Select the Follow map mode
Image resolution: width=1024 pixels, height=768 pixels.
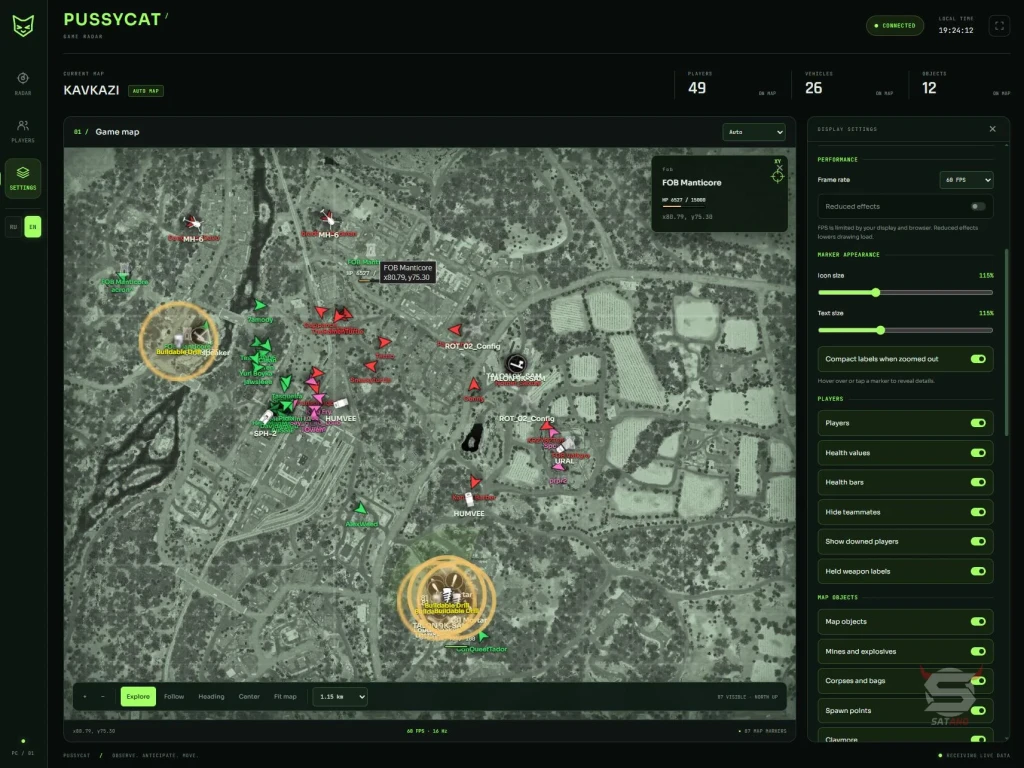coord(174,697)
